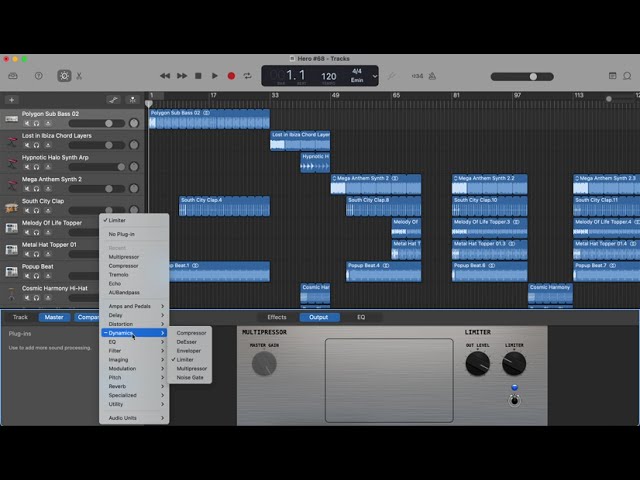Open the Quick Help icon

(x=38, y=76)
